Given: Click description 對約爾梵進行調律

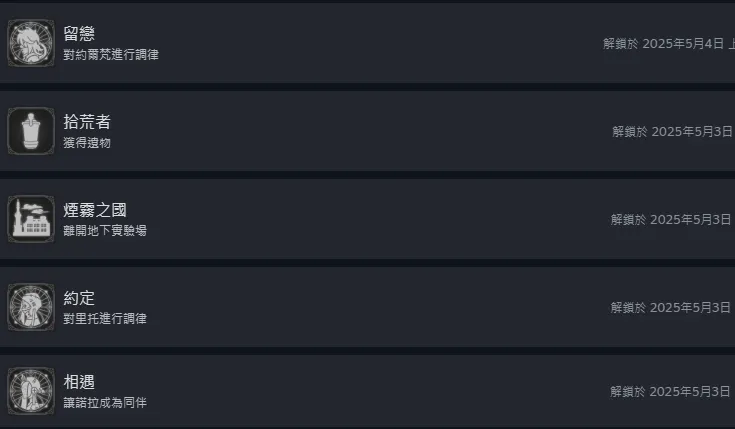Looking at the screenshot, I should [x=111, y=55].
